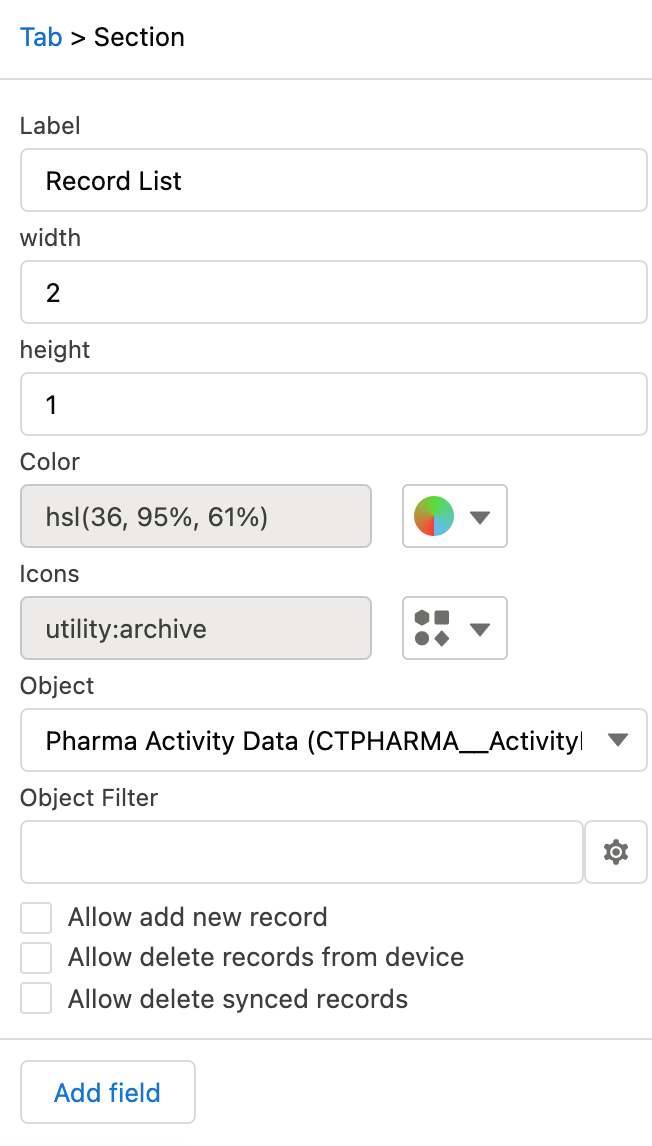Image resolution: width=652 pixels, height=1146 pixels.
Task: Enable Allow add new record
Action: [36, 918]
